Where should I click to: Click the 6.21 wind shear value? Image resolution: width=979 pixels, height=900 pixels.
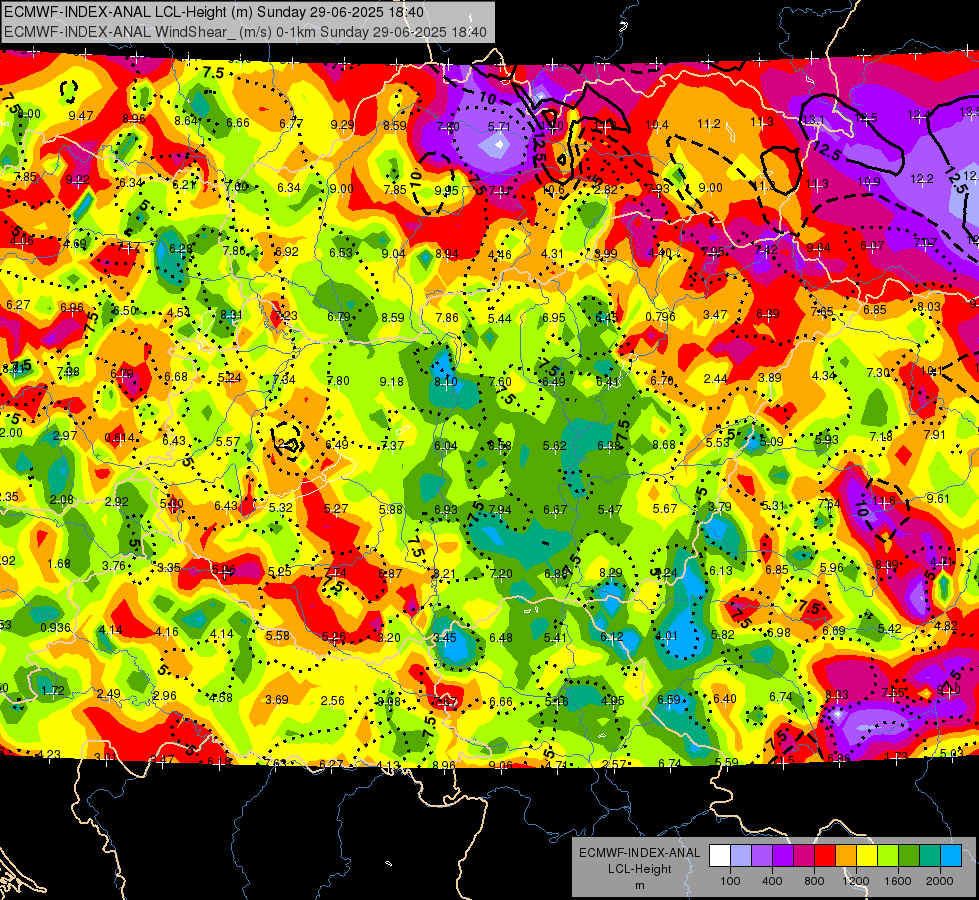coord(184,184)
